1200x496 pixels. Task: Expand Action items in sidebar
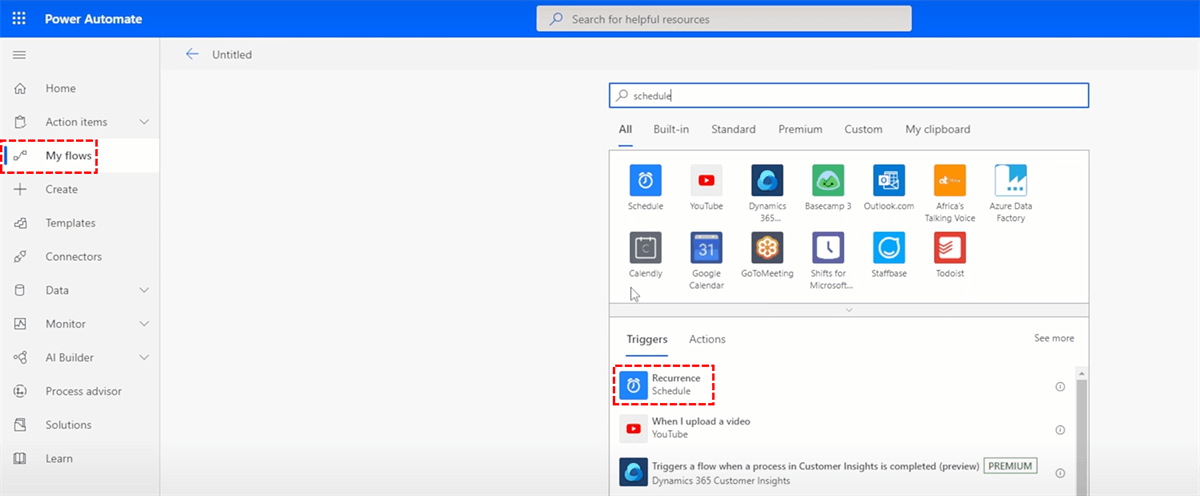pos(144,122)
